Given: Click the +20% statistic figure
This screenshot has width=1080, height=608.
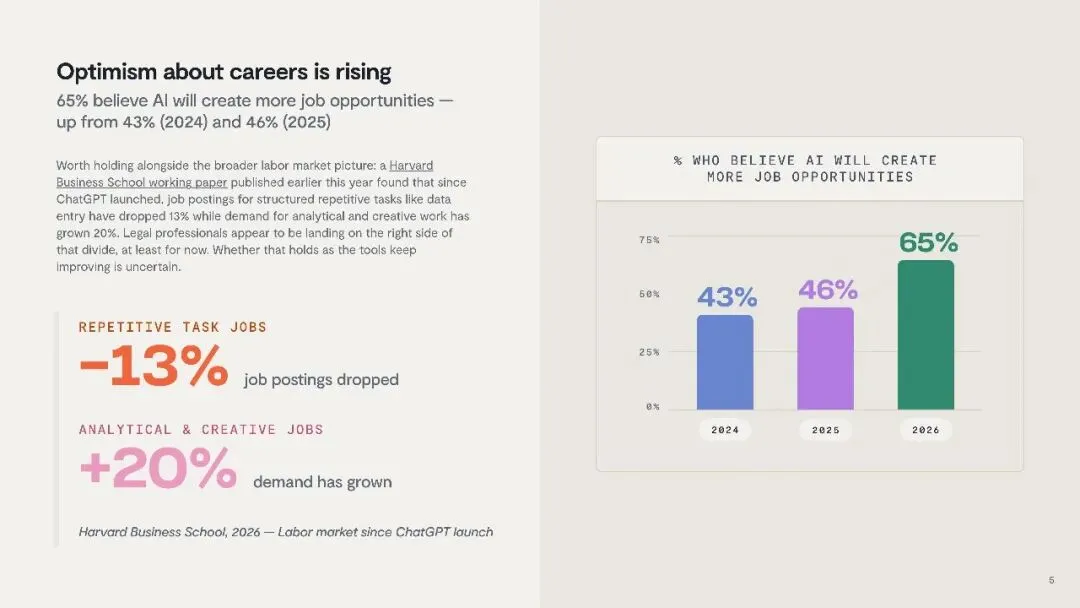Looking at the screenshot, I should point(158,468).
